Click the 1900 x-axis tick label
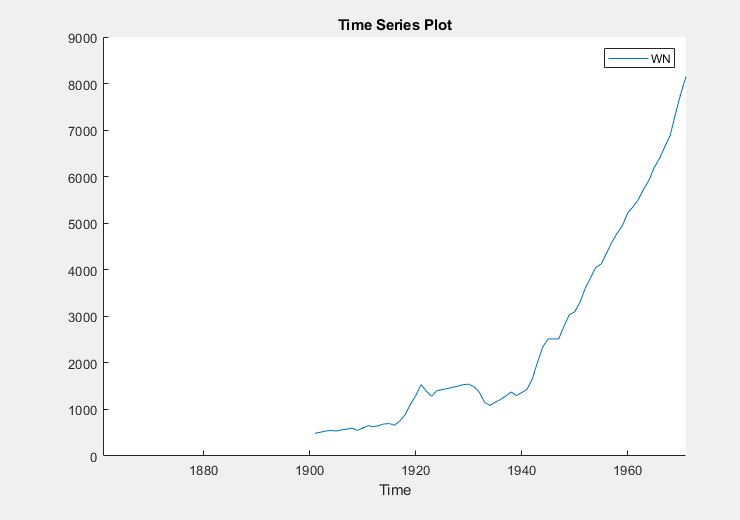 click(x=309, y=469)
